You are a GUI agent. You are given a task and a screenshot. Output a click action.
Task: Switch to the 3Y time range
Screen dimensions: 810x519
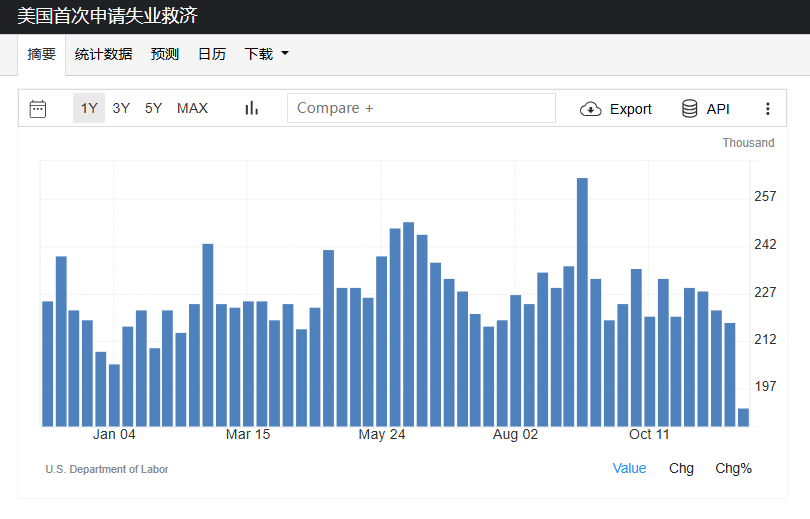point(121,109)
